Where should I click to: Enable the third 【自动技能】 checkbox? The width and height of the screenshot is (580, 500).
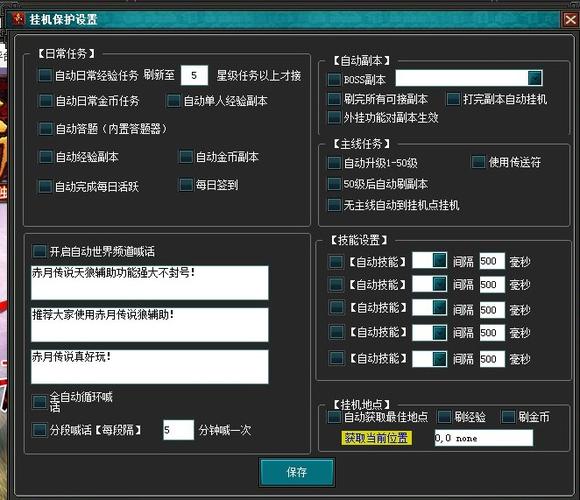click(x=337, y=307)
